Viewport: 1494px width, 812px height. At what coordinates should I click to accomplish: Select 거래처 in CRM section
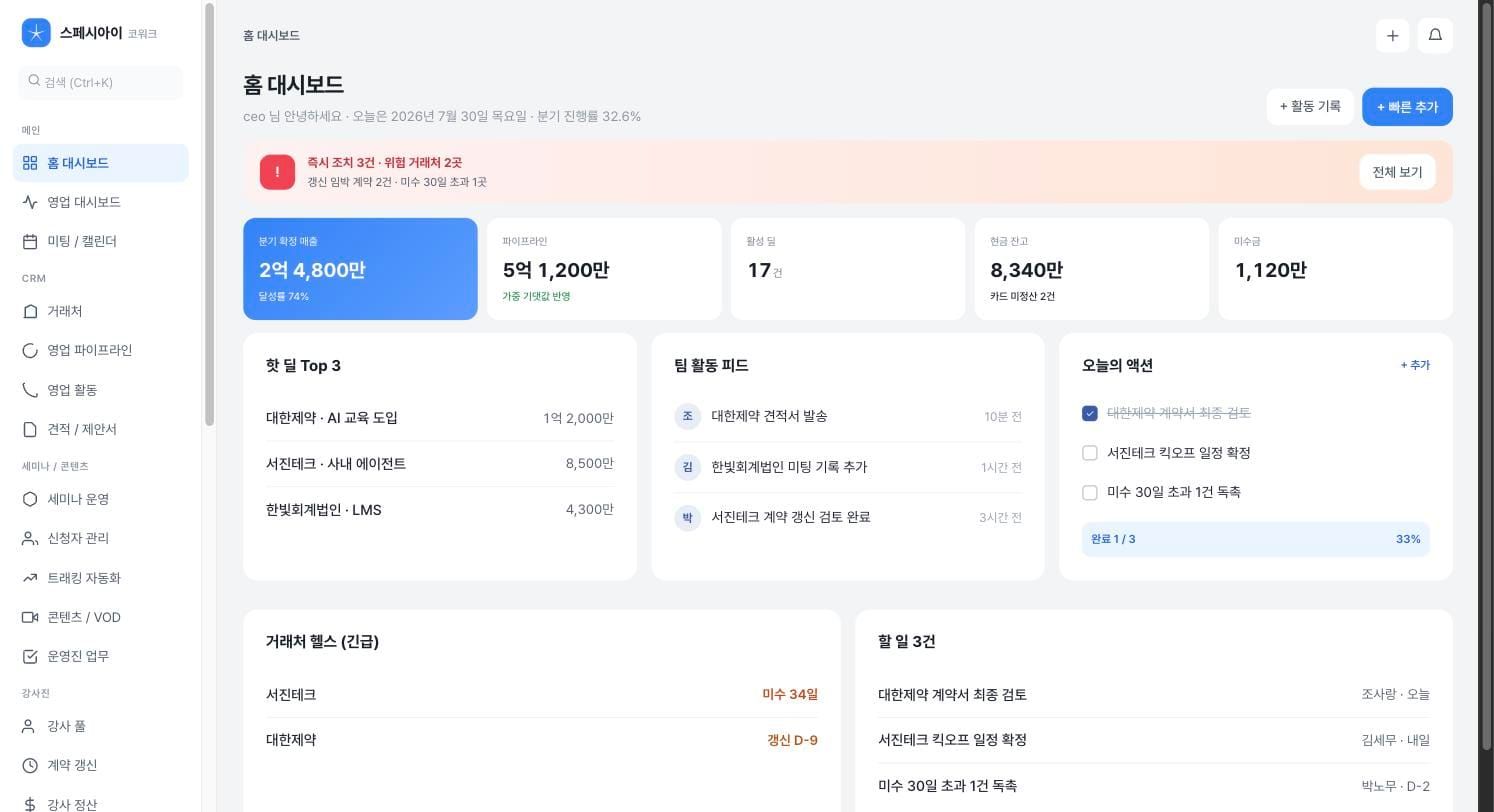click(x=100, y=311)
